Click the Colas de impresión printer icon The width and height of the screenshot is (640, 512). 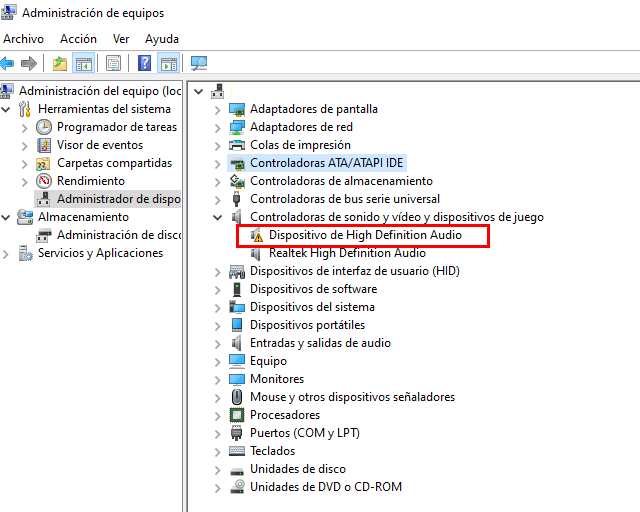click(x=237, y=145)
